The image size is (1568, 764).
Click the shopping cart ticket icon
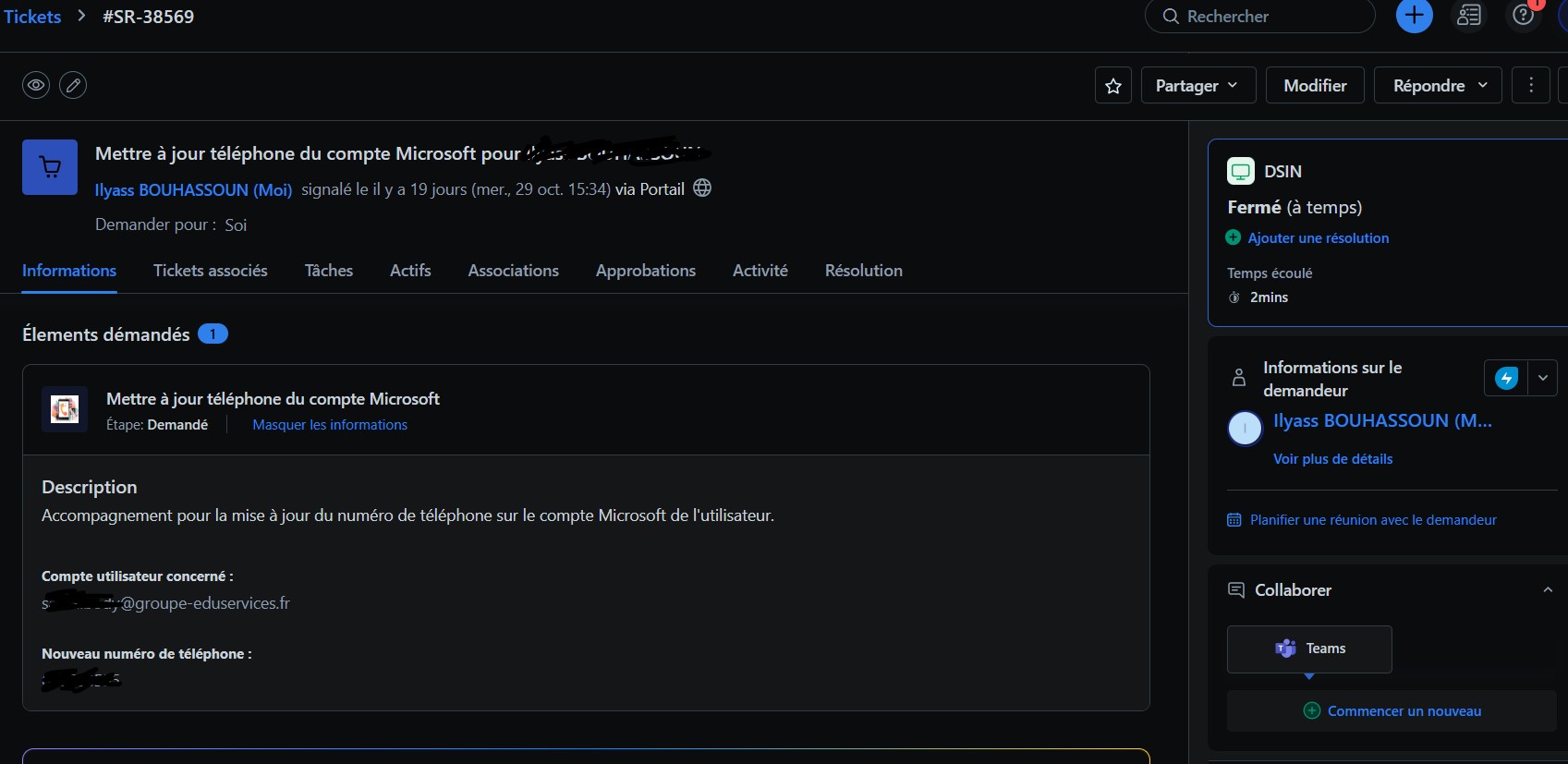[x=50, y=167]
